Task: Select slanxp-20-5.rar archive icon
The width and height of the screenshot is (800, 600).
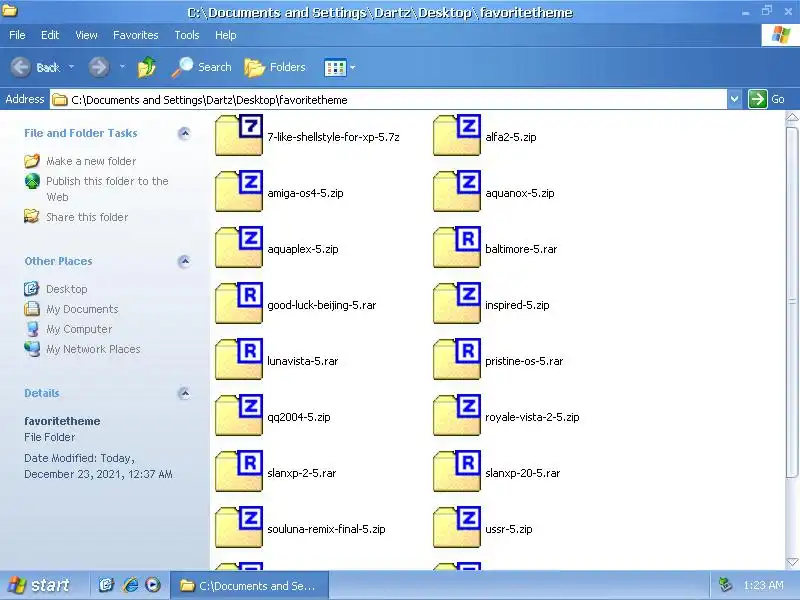Action: coord(457,471)
